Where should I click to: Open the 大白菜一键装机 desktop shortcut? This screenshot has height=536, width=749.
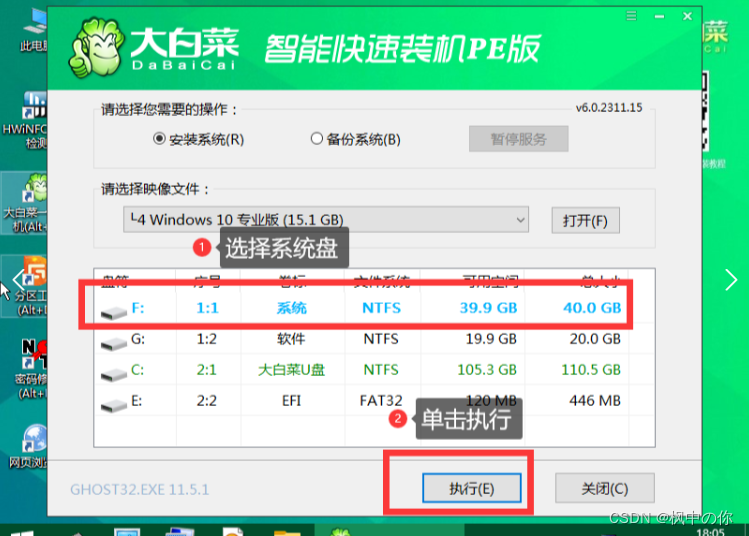pyautogui.click(x=25, y=203)
